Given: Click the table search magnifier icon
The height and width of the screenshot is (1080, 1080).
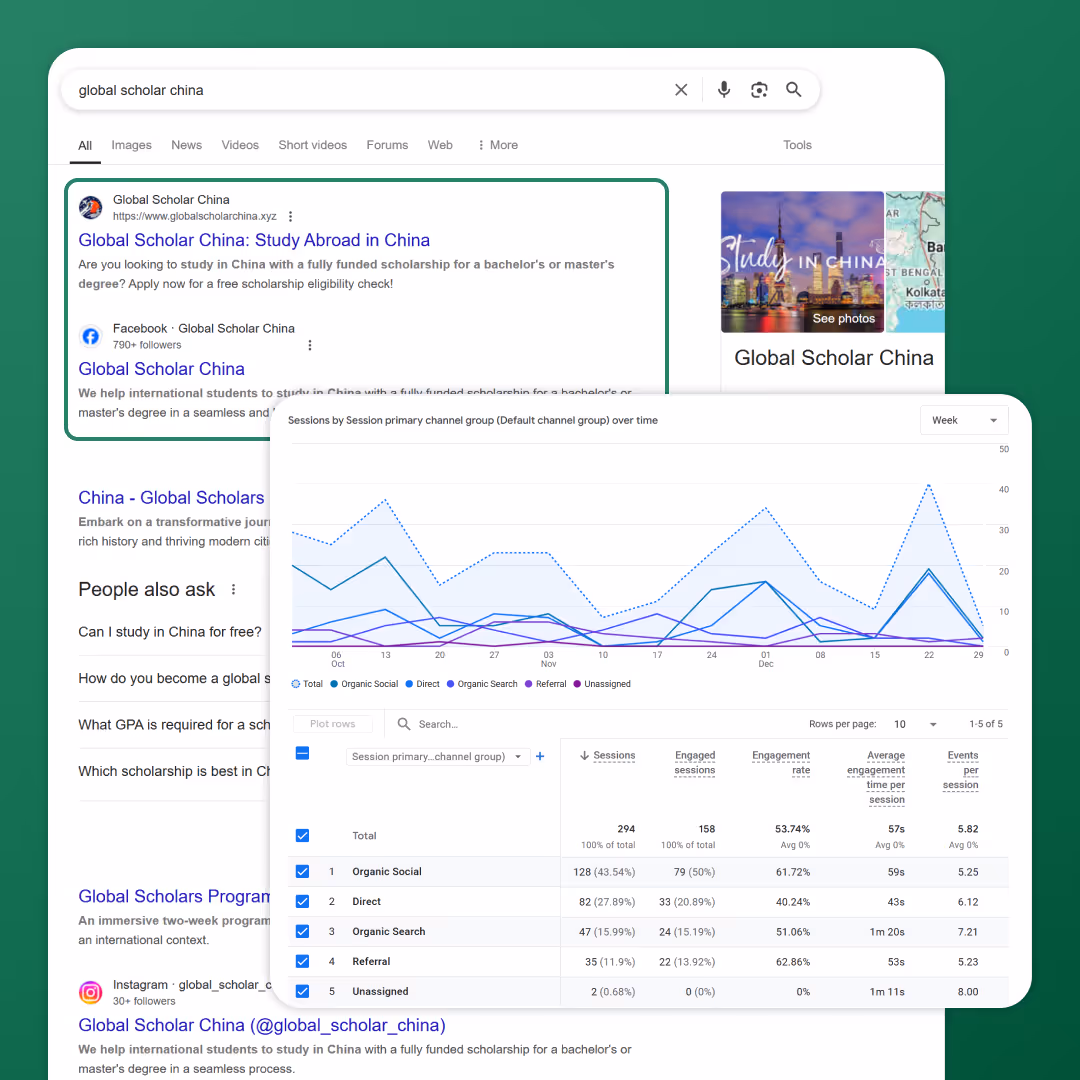Looking at the screenshot, I should point(404,724).
